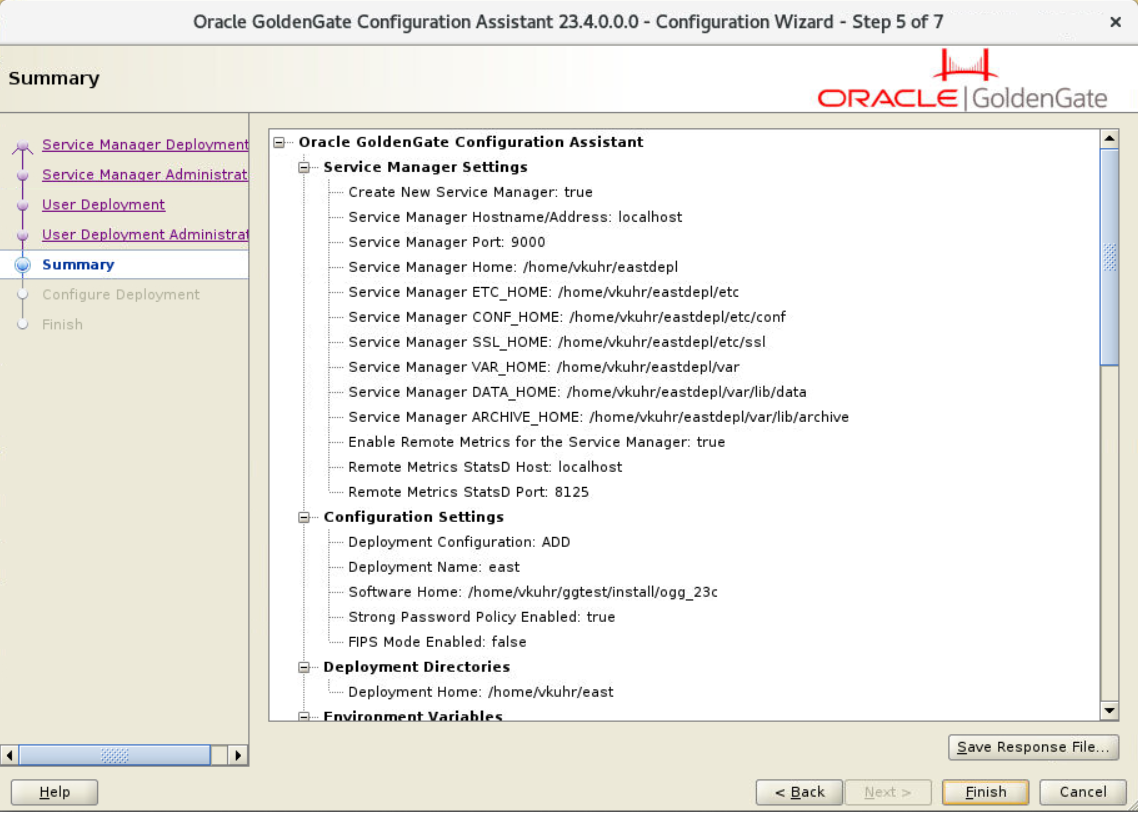Click the Finish step label in sidebar
The height and width of the screenshot is (815, 1138).
click(x=62, y=324)
